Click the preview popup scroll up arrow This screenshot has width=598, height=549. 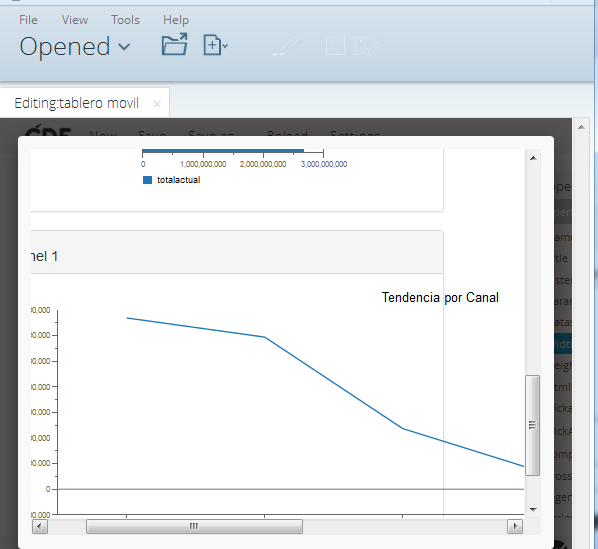pos(533,158)
